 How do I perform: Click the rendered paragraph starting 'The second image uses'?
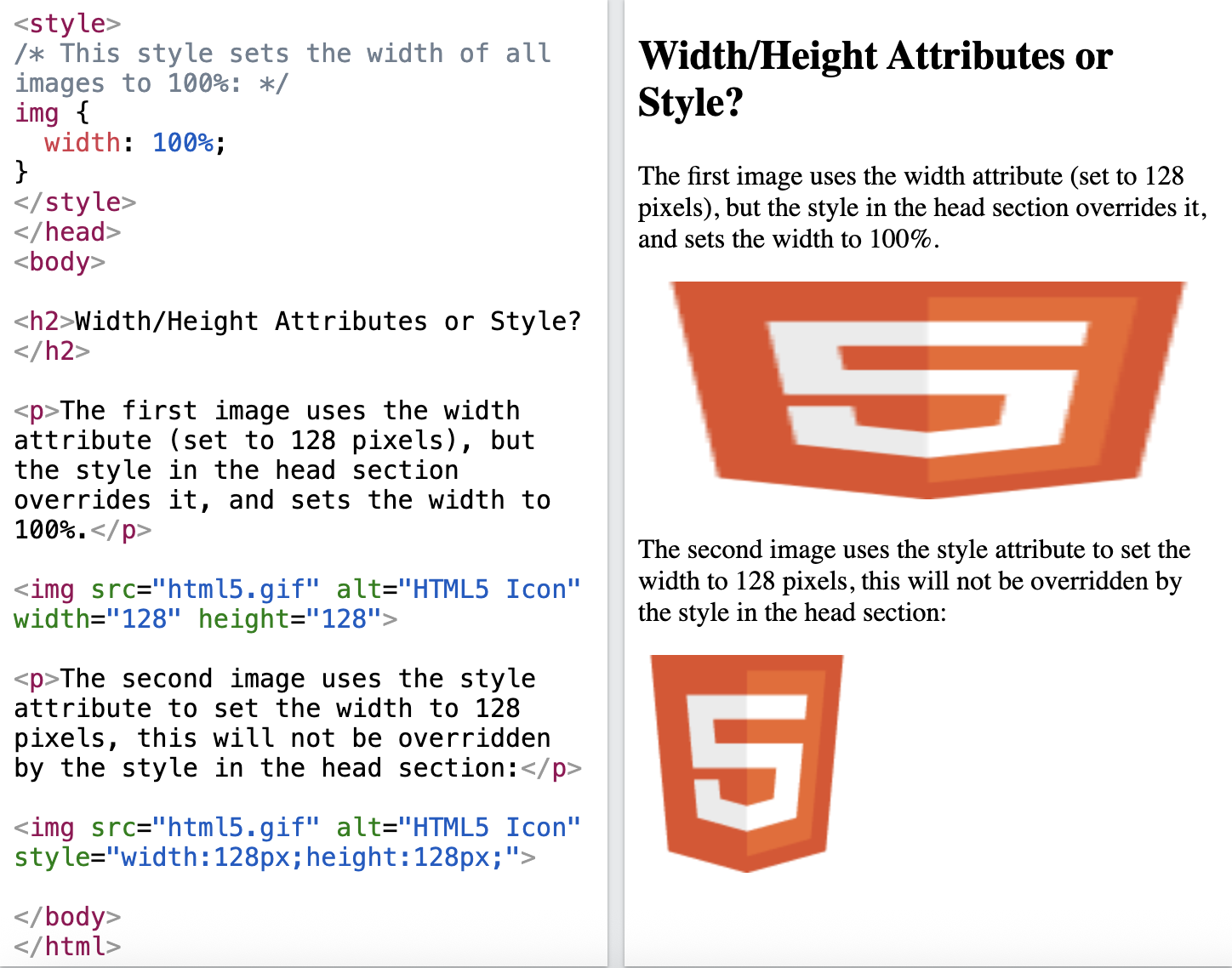[x=914, y=581]
